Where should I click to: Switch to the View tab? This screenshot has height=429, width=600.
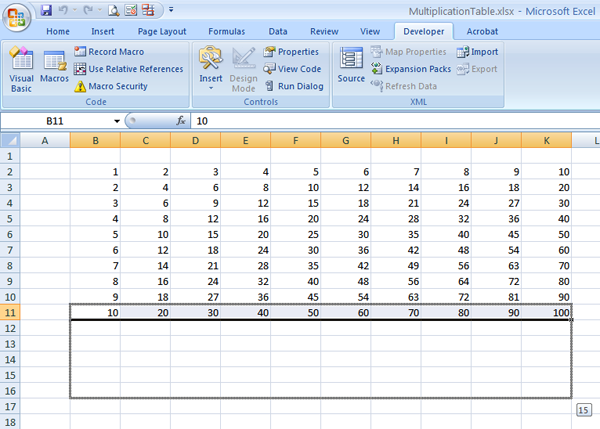370,31
